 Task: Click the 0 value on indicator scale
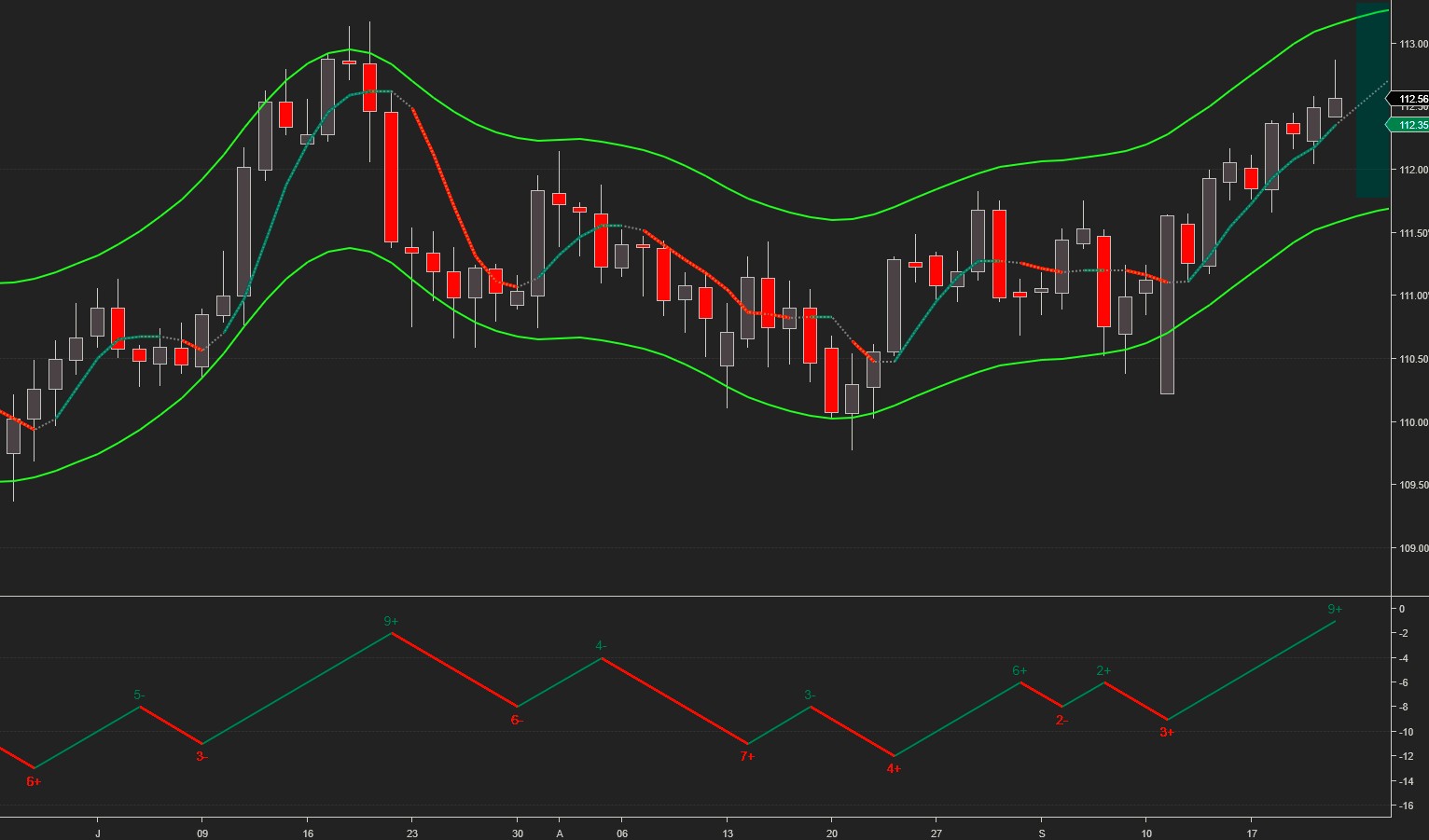coord(1401,609)
